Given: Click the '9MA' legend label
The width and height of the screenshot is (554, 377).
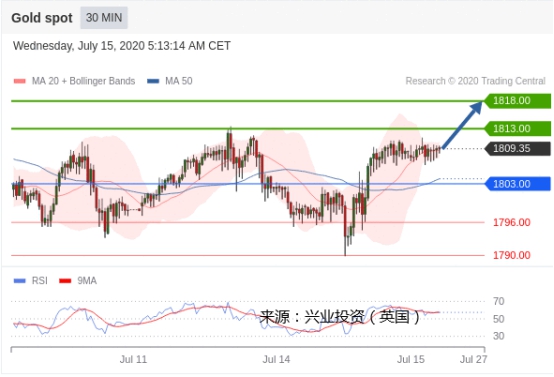Looking at the screenshot, I should [87, 281].
